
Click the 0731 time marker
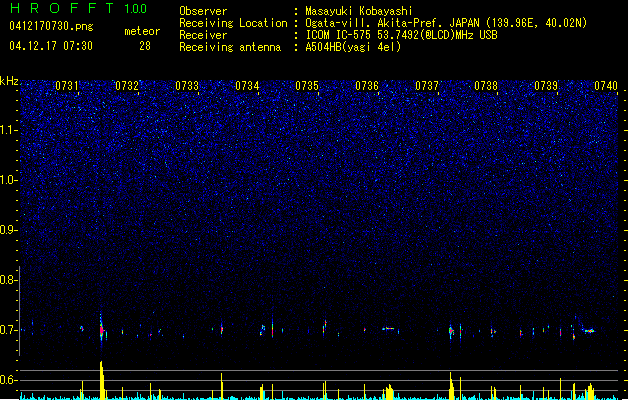(x=67, y=86)
